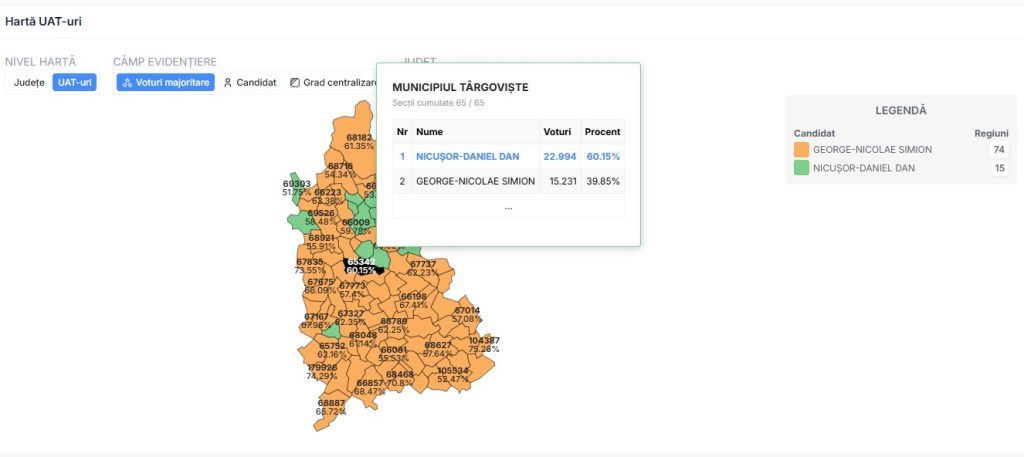Switch map level to Județe
This screenshot has width=1024, height=457.
29,83
